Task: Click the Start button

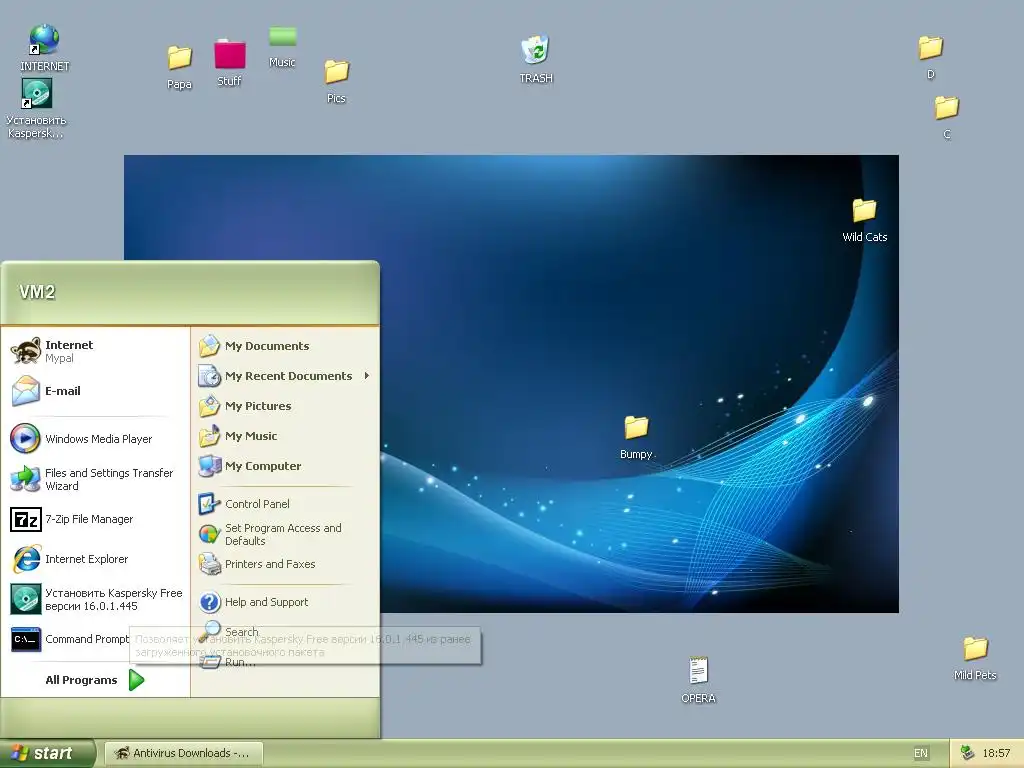Action: coord(47,754)
